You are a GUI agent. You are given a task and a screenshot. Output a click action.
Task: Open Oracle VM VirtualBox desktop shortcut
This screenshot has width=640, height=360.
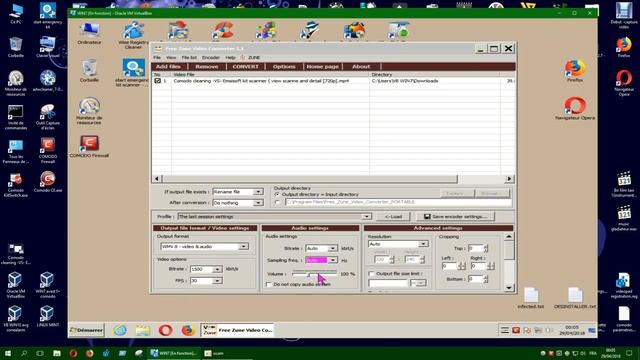(x=16, y=285)
